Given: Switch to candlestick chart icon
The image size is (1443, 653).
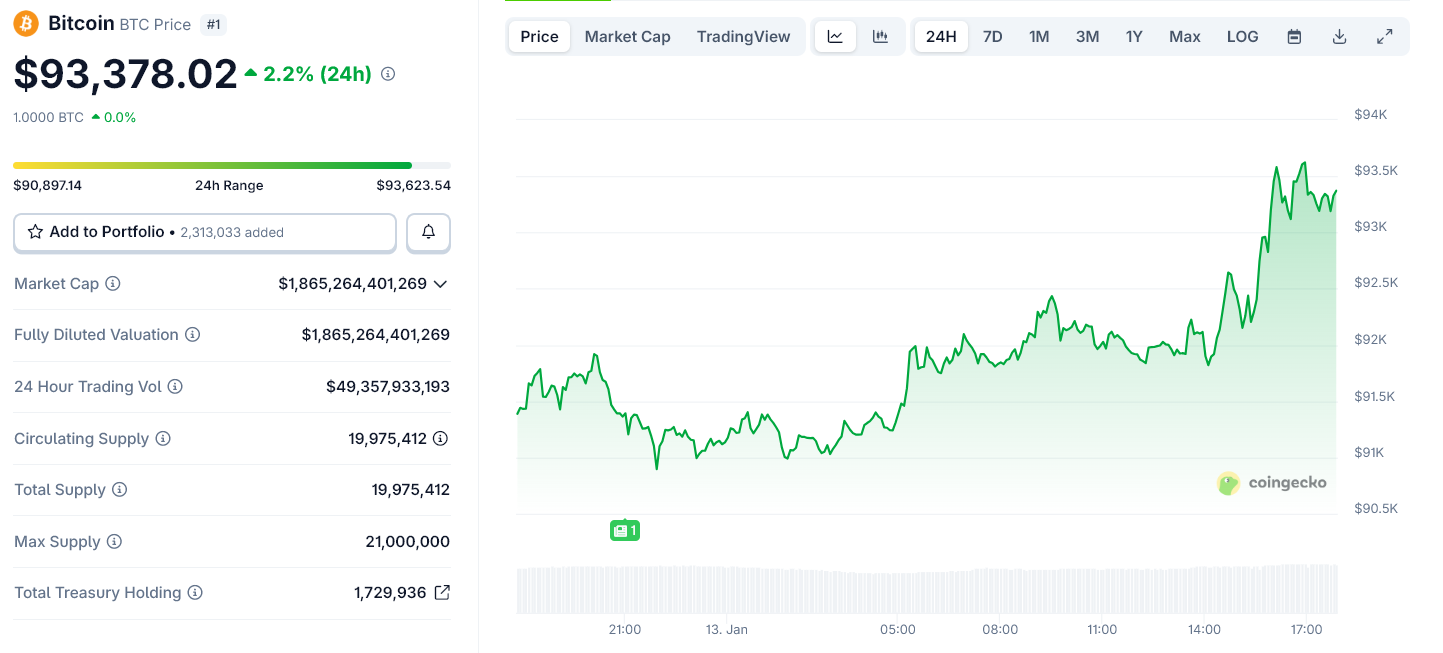Looking at the screenshot, I should tap(880, 37).
